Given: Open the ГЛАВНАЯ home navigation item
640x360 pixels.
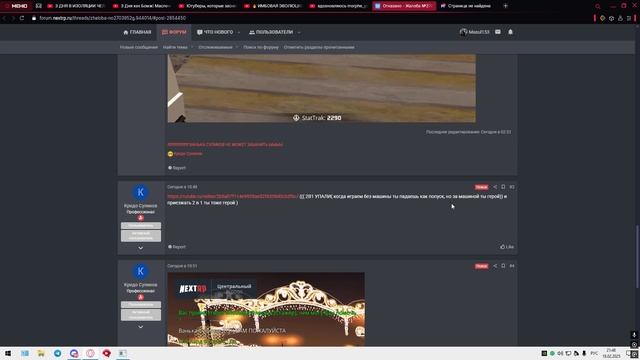Looking at the screenshot, I should [x=137, y=32].
